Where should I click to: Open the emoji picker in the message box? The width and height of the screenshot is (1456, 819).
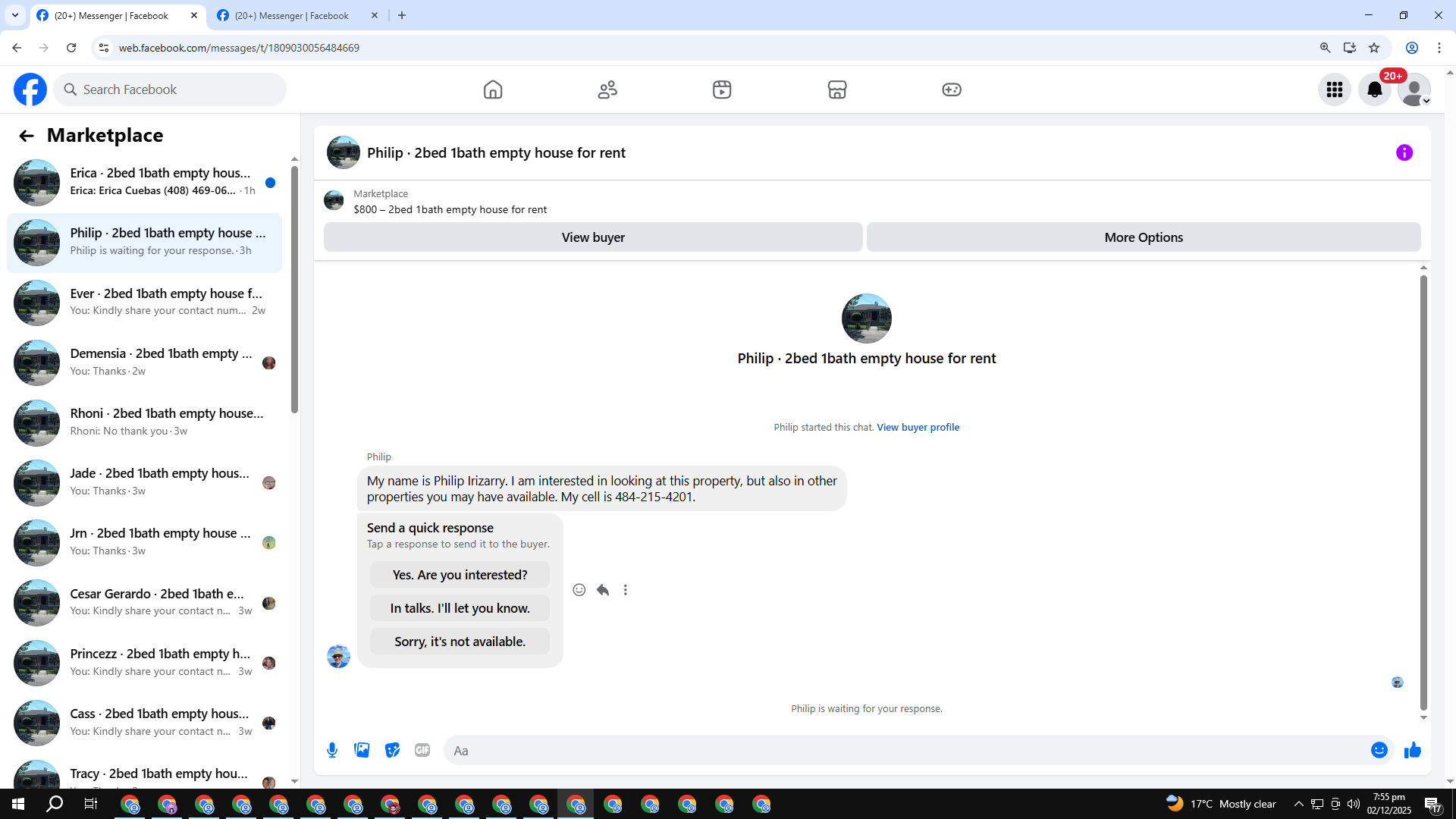click(1379, 750)
